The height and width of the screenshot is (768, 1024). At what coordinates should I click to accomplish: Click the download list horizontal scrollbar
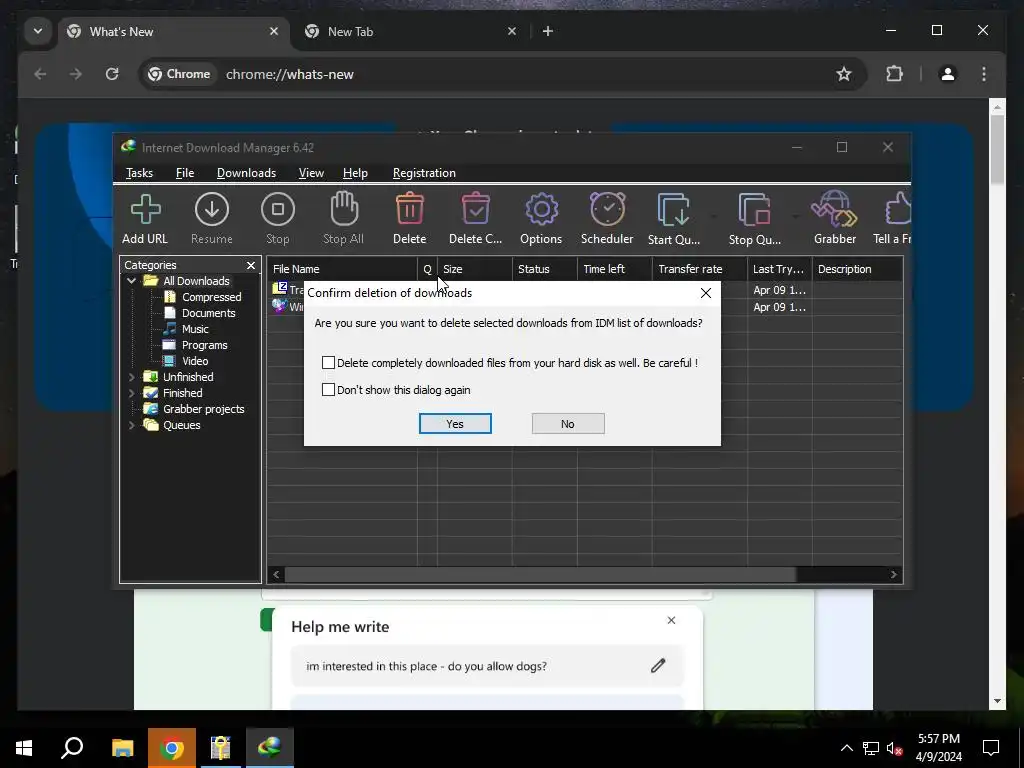[541, 575]
